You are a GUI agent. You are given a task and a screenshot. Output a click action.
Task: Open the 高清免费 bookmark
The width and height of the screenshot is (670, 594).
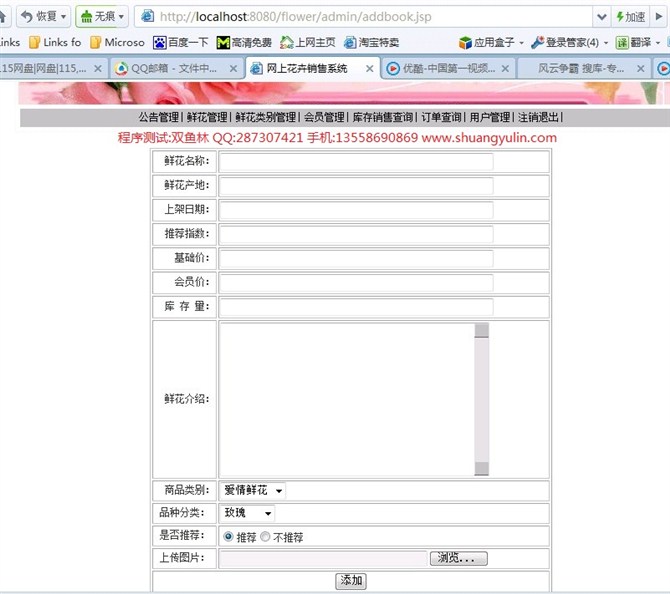pos(244,42)
